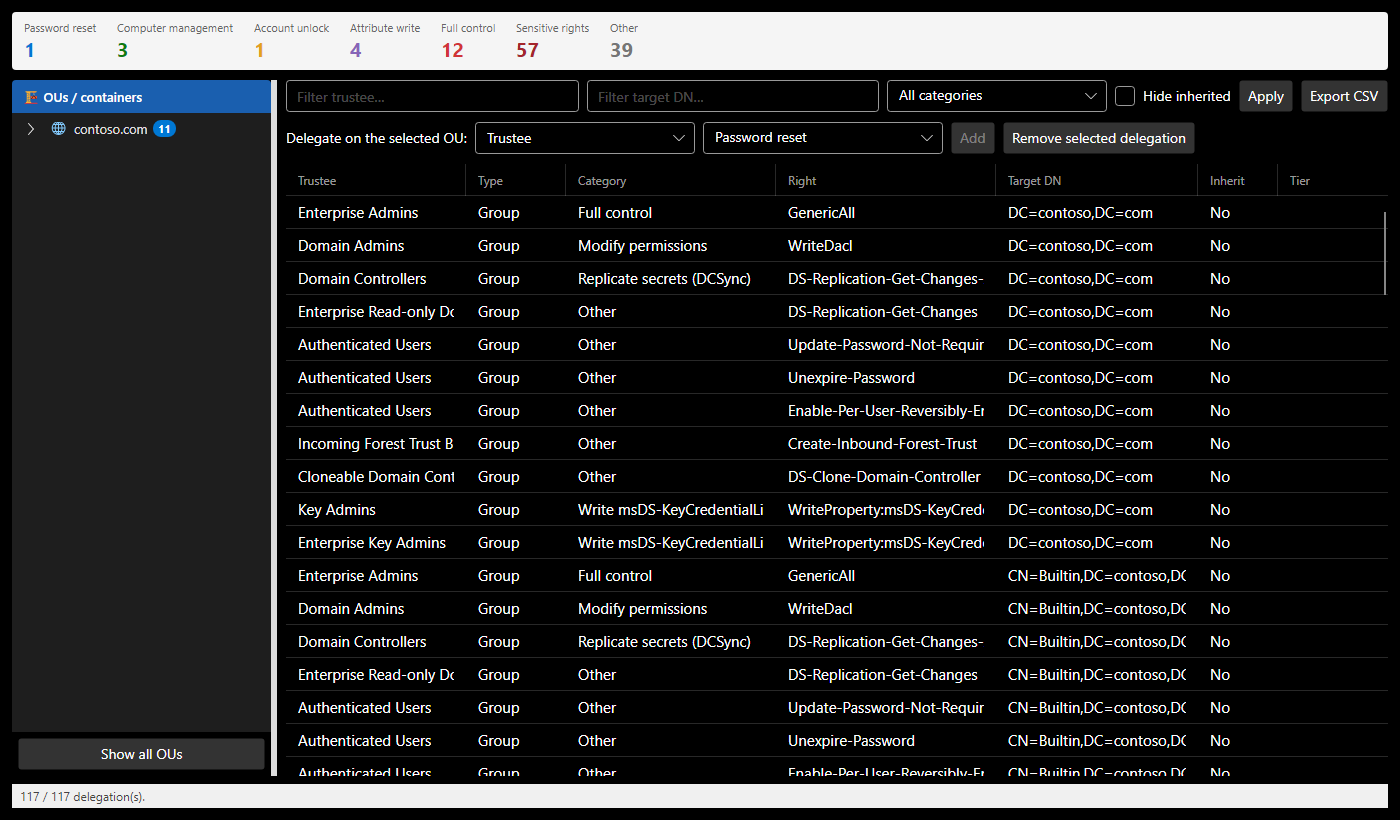Select the OUs / containers panel header
The image size is (1400, 820).
(x=142, y=97)
